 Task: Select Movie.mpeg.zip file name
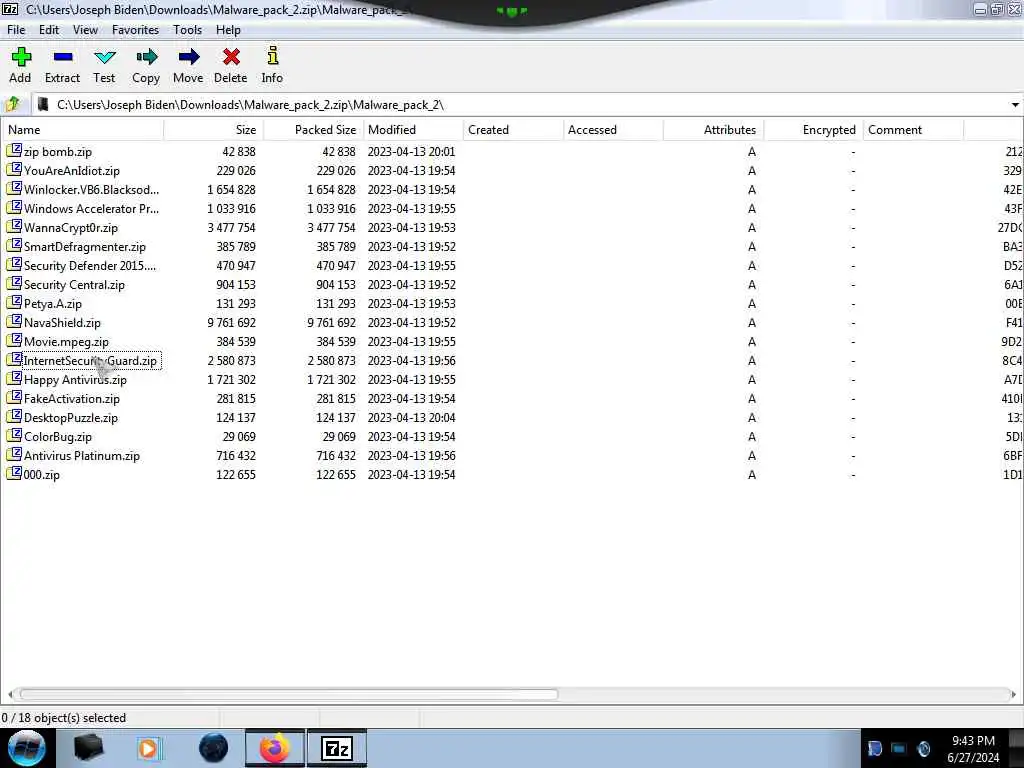(67, 341)
